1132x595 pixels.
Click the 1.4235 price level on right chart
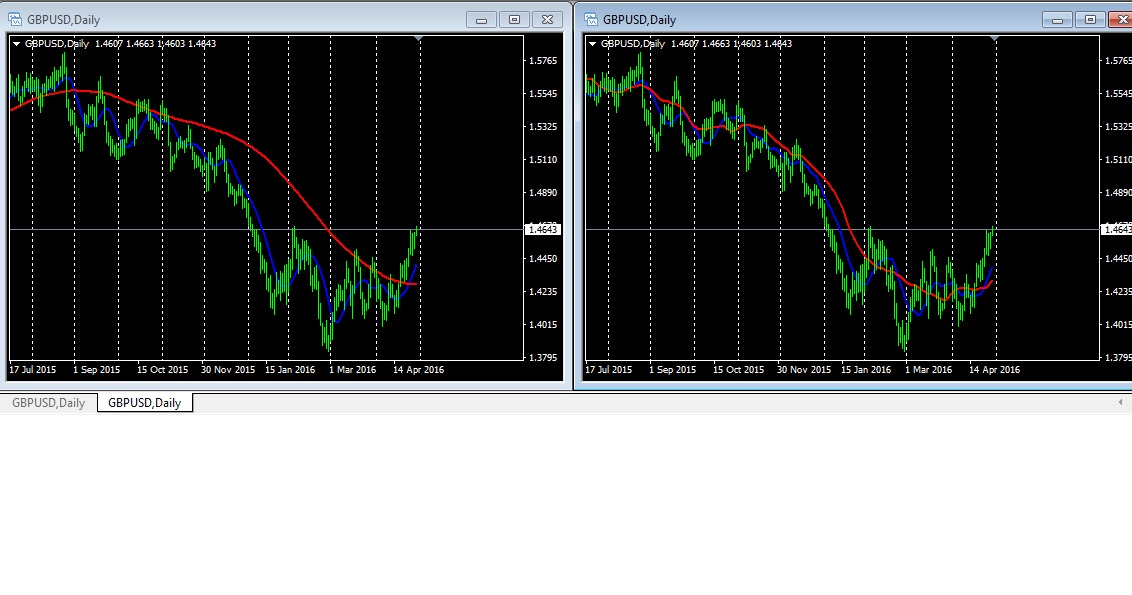[x=1118, y=292]
